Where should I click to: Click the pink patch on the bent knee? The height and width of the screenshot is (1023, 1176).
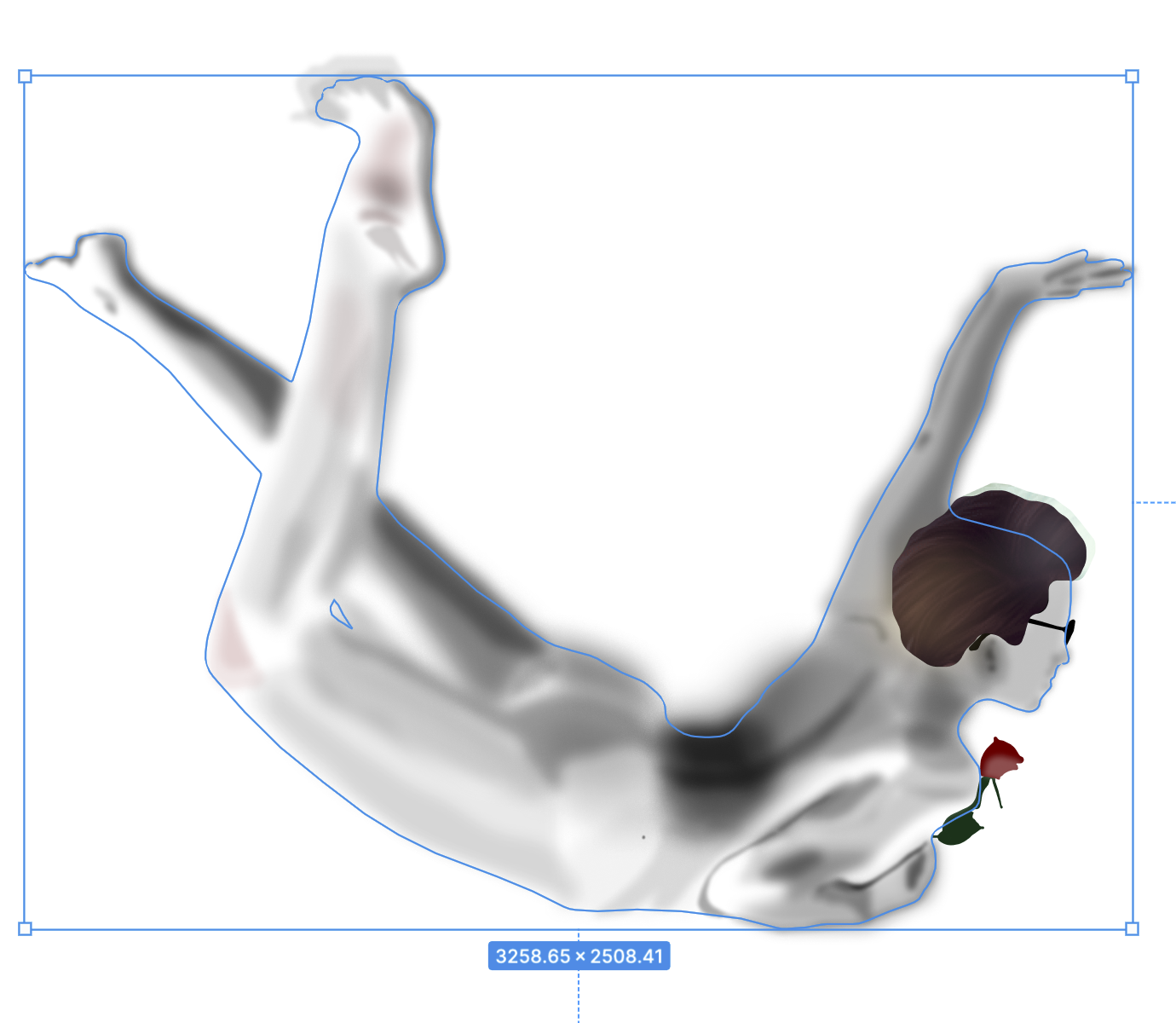[x=232, y=644]
